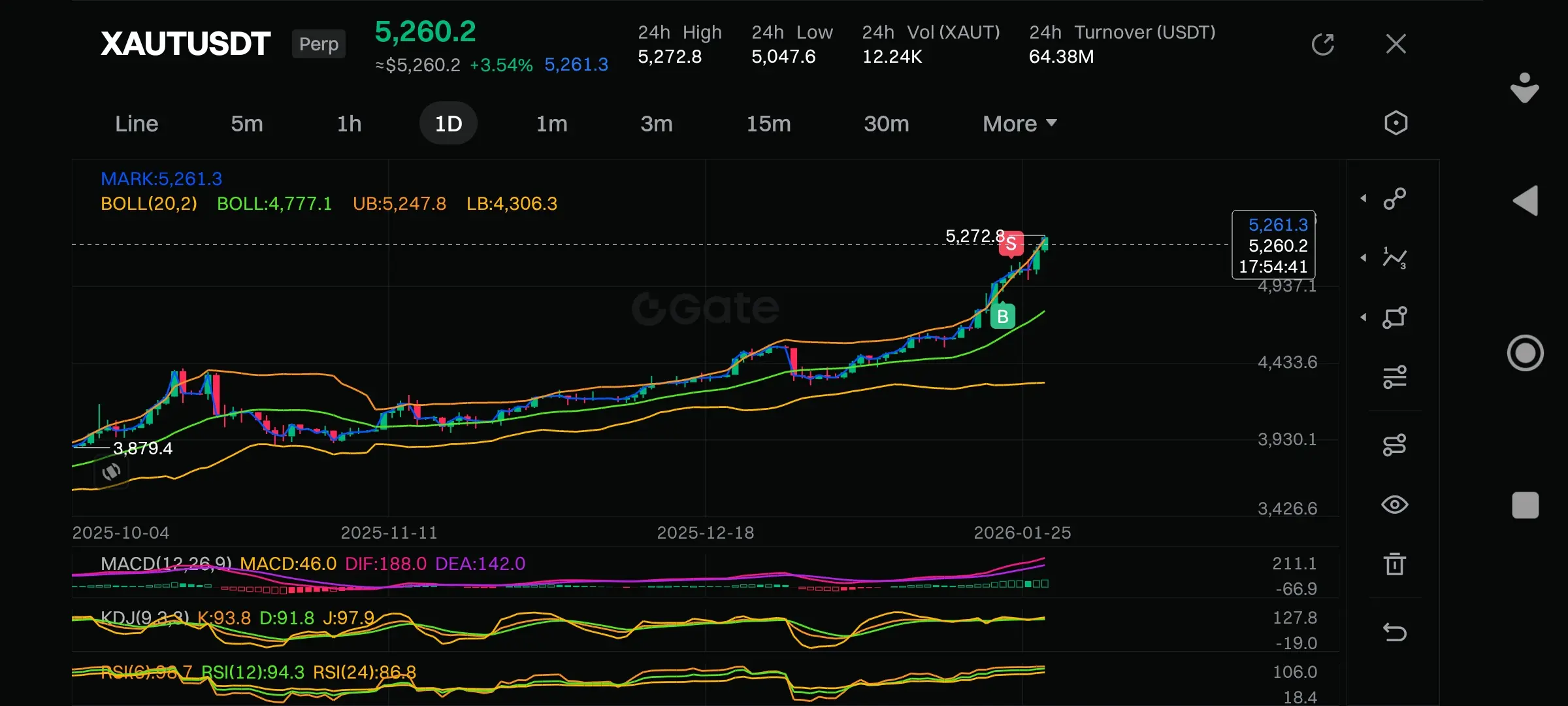Click the red S sell marker on chart

coord(1011,244)
